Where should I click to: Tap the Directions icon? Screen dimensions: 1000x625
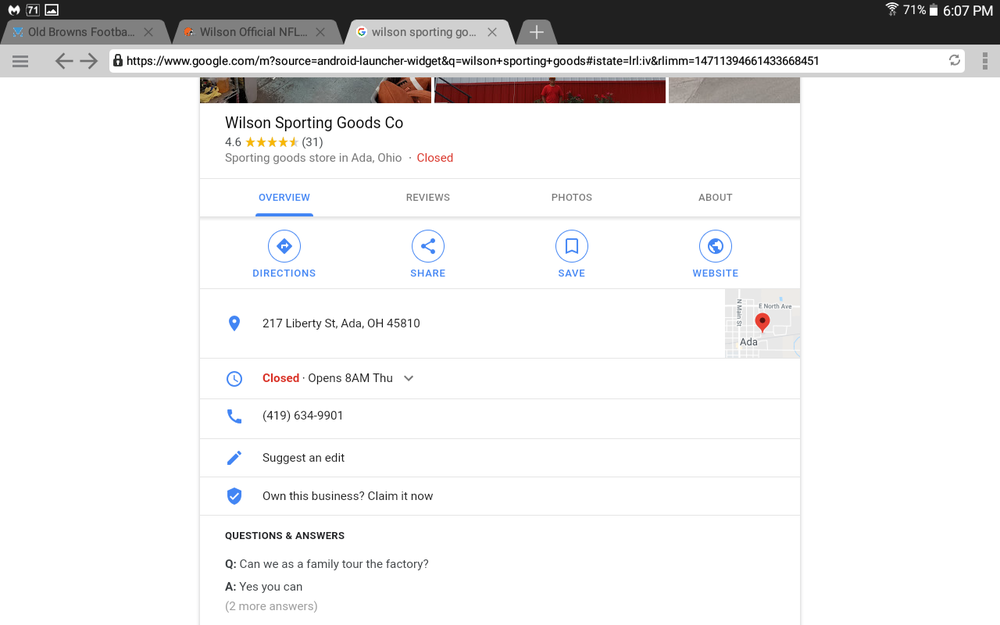click(284, 246)
